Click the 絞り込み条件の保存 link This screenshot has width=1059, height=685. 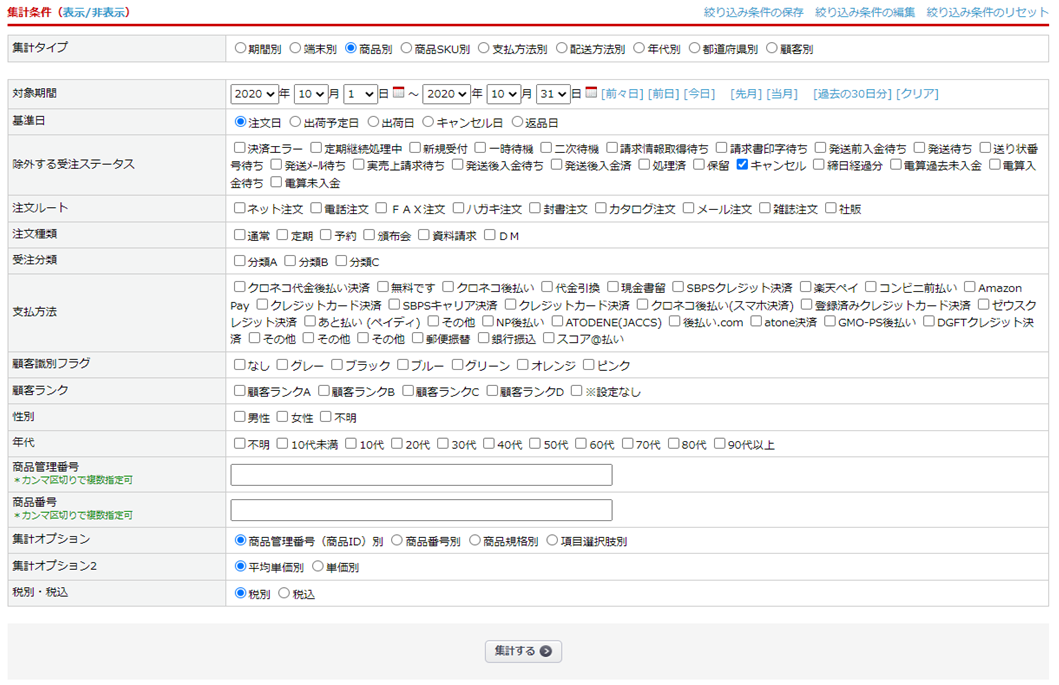pos(753,13)
